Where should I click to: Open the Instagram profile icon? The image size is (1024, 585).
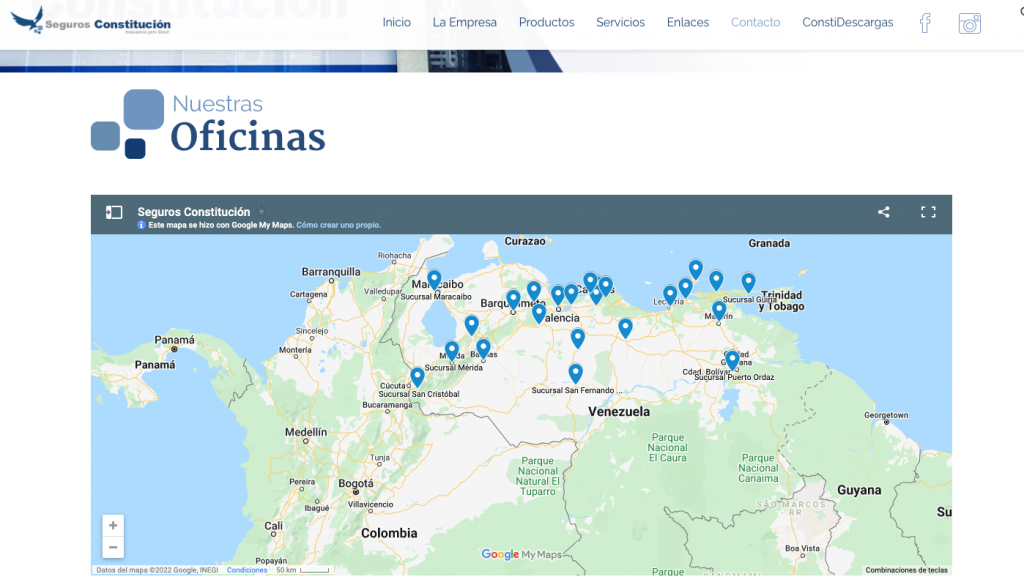[x=969, y=24]
